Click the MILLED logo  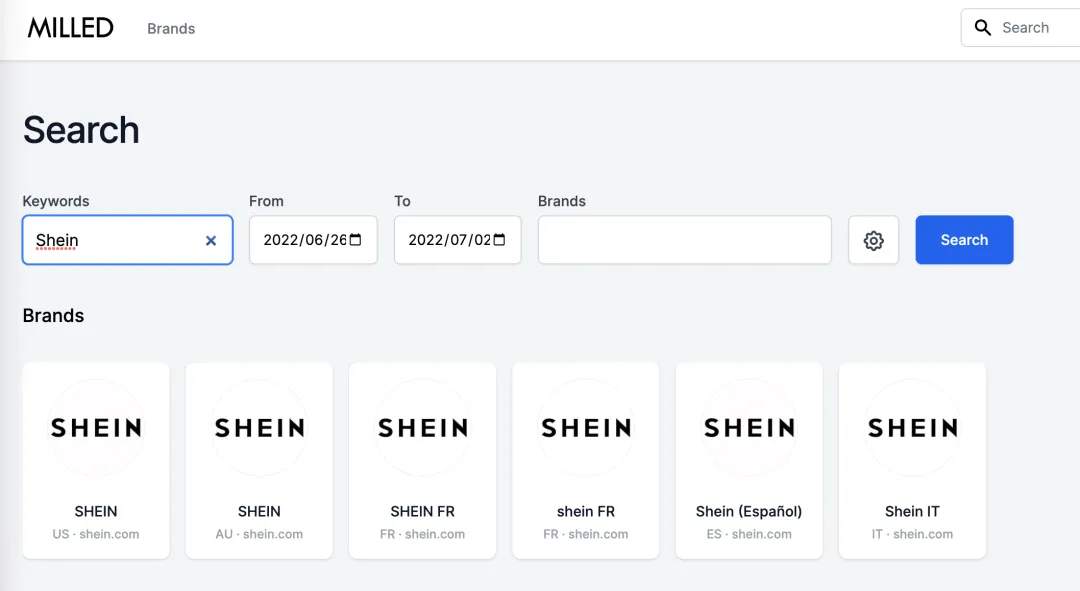tap(70, 28)
